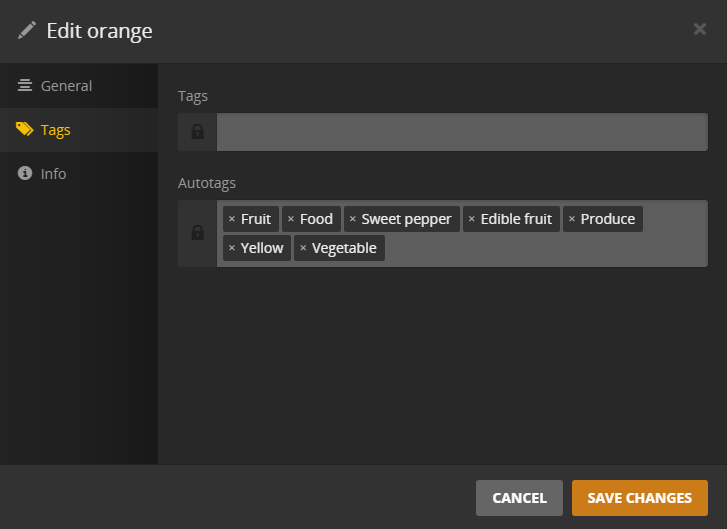
Task: Click empty space in the Autotags field
Action: click(x=540, y=248)
